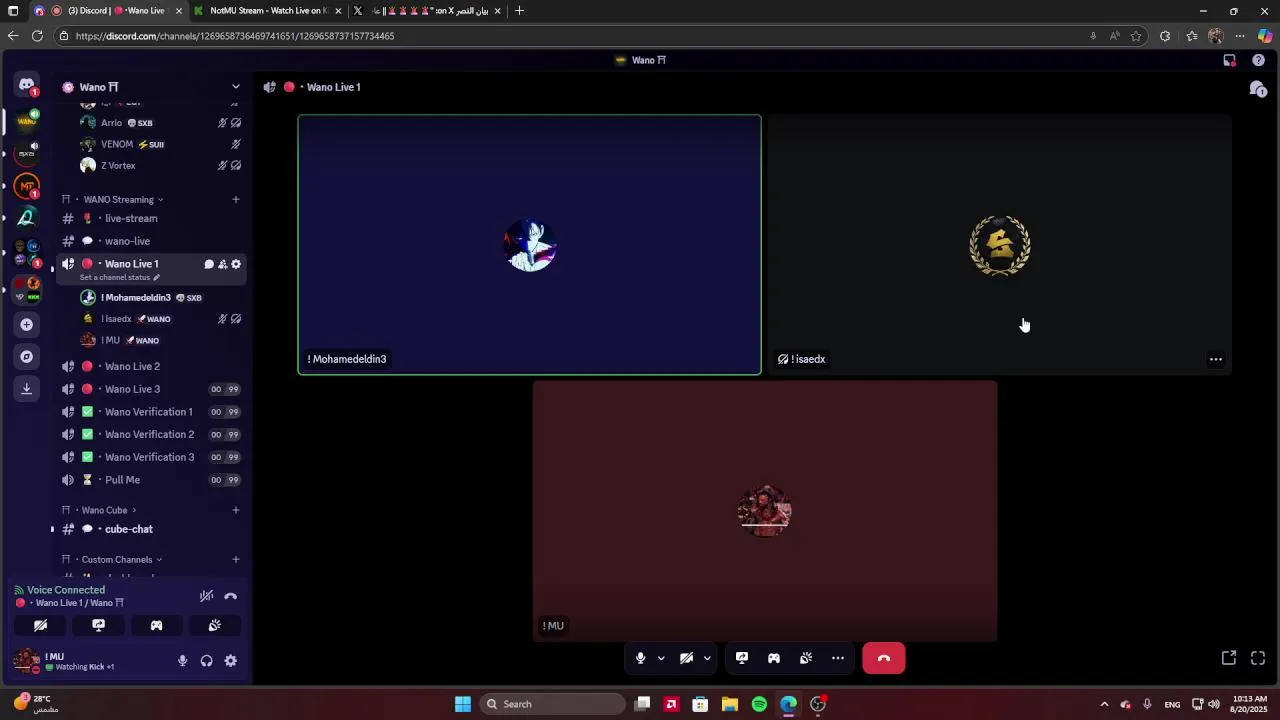This screenshot has height=720, width=1280.
Task: Start an activity from call control bar
Action: [x=774, y=658]
